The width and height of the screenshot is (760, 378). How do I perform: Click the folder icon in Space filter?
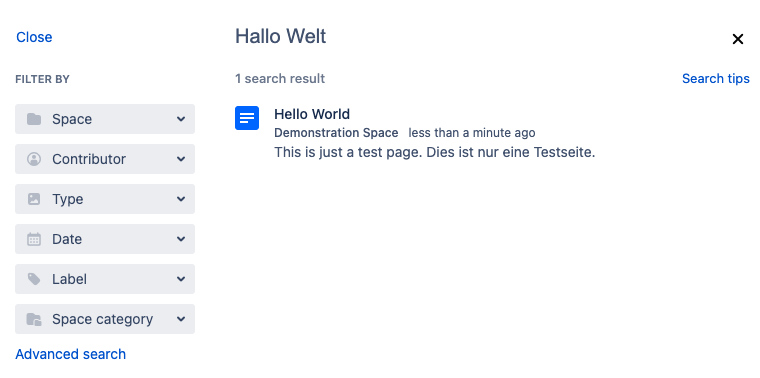(34, 119)
